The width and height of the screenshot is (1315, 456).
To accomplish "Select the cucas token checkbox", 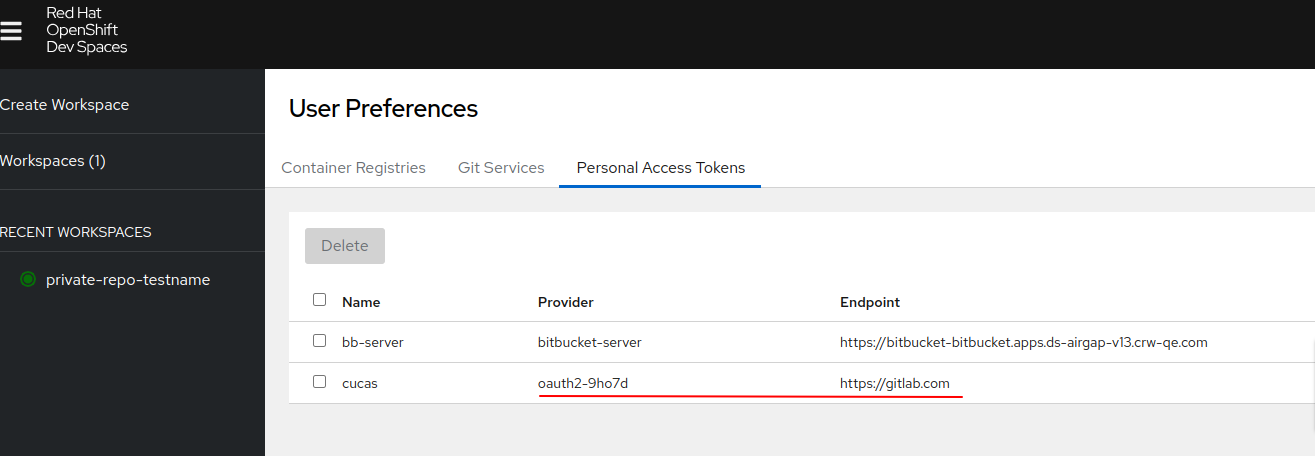I will pos(319,382).
